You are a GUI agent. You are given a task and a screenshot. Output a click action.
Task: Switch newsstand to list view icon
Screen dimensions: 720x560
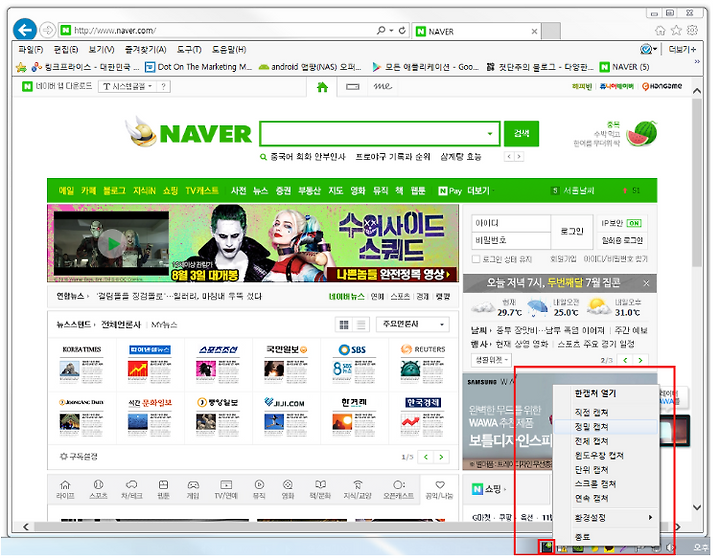tap(361, 325)
